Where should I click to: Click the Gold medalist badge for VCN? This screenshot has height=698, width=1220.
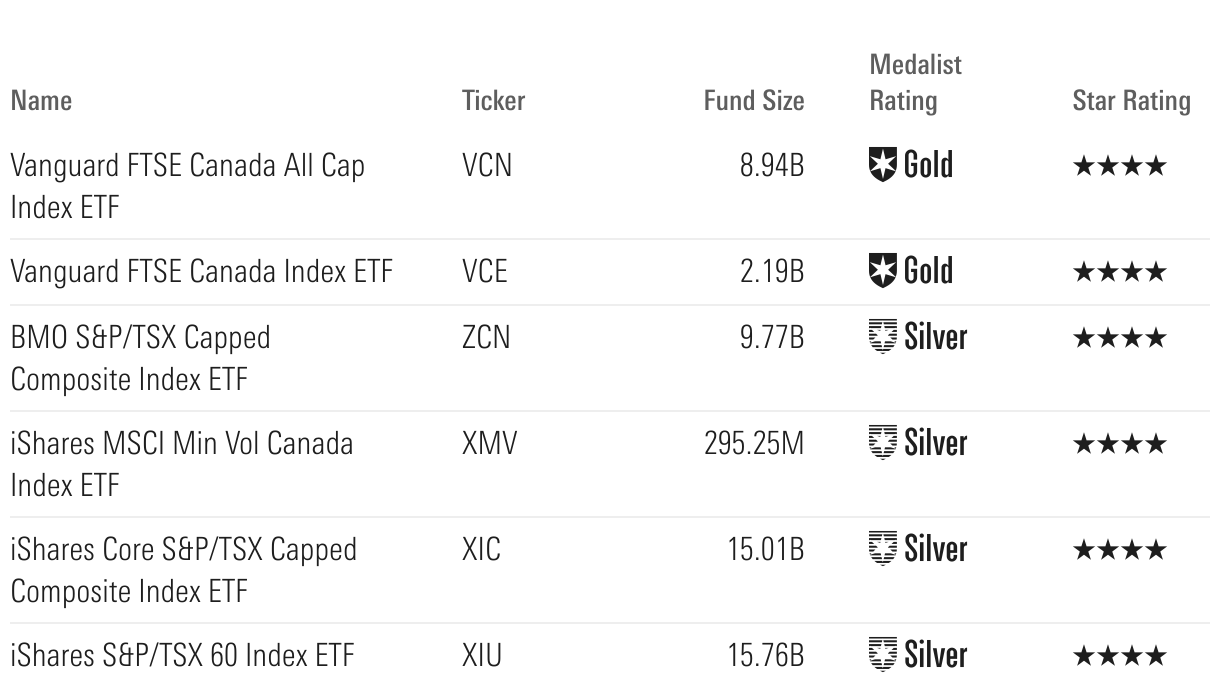911,165
